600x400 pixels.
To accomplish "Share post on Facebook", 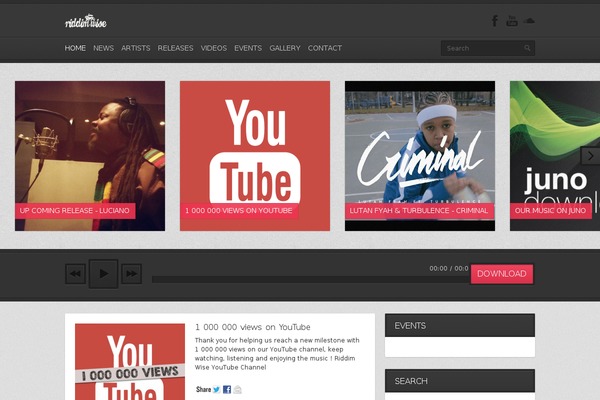I will pyautogui.click(x=227, y=389).
